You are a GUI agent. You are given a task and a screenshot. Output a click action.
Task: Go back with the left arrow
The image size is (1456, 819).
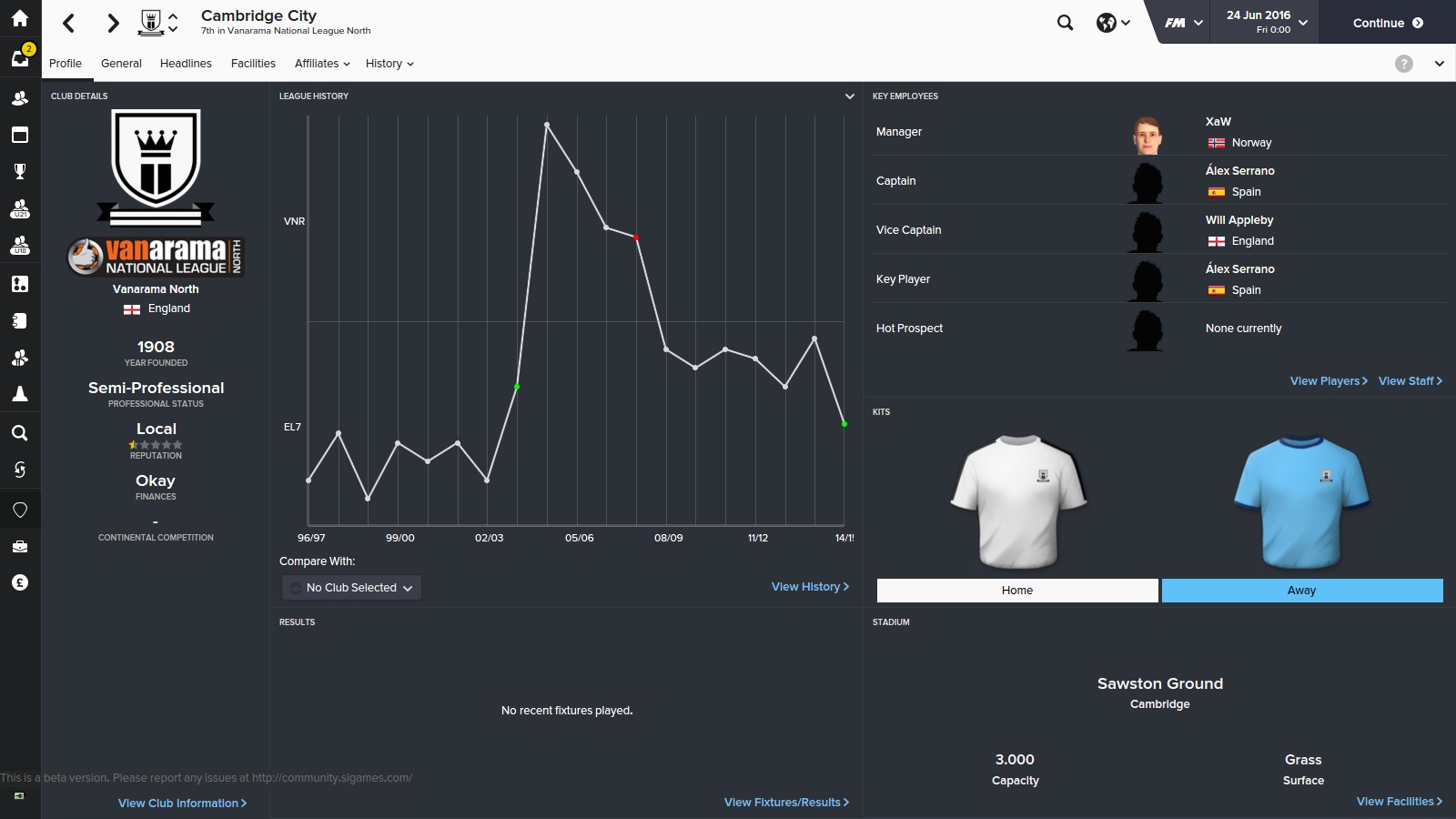[x=69, y=23]
